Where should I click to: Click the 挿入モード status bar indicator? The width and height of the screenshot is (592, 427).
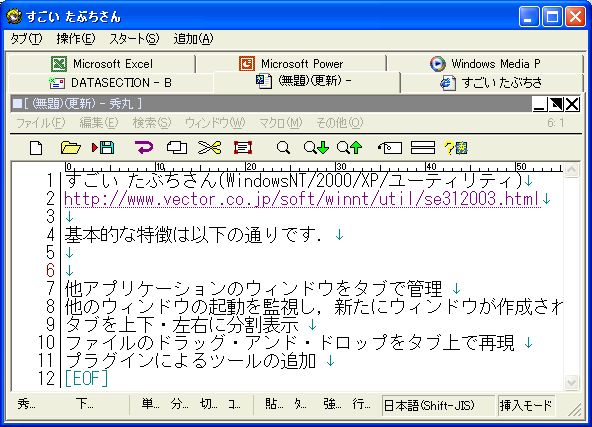[x=526, y=405]
